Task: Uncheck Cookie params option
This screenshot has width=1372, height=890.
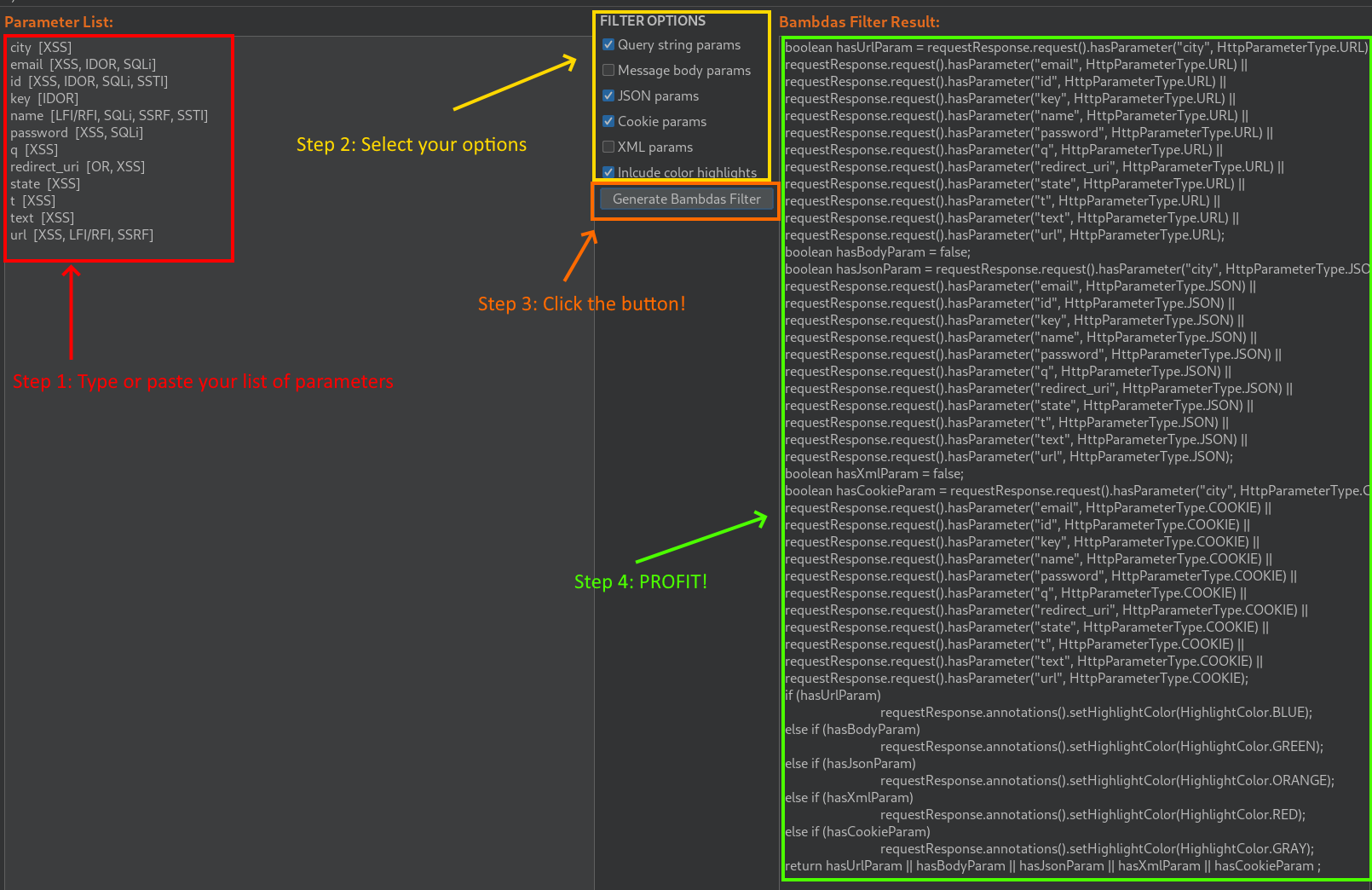Action: click(608, 121)
